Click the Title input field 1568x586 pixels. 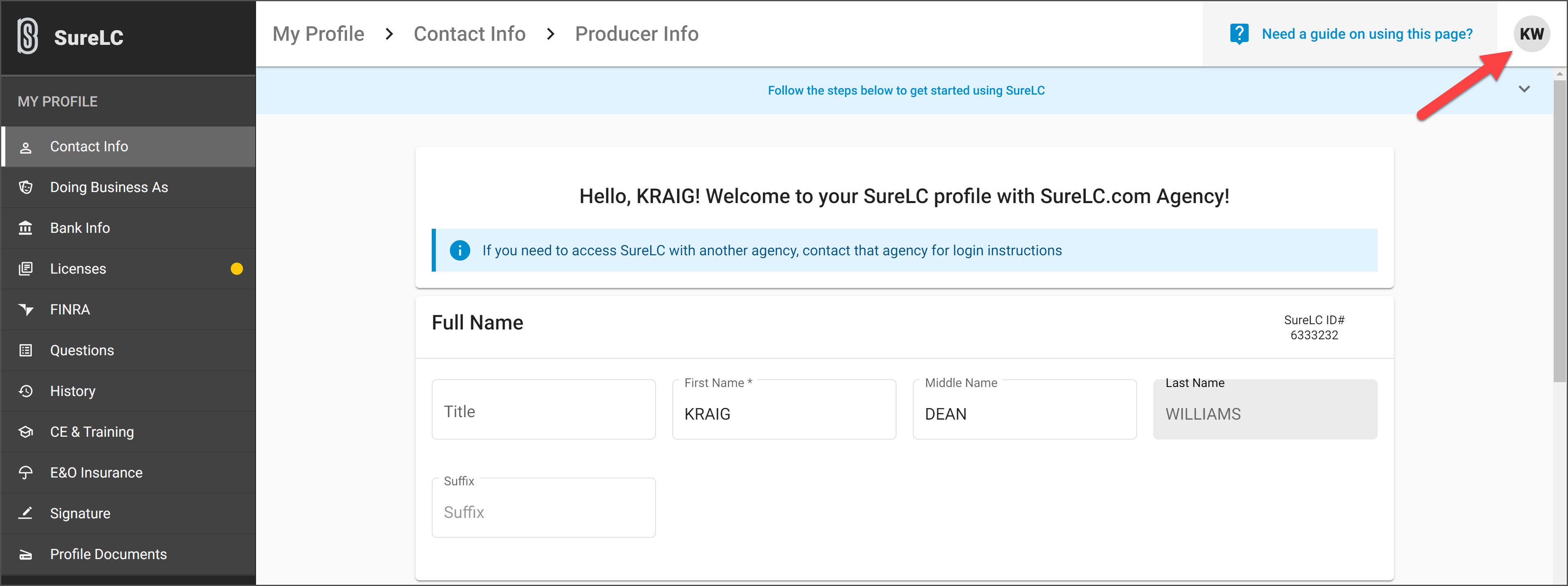coord(543,409)
